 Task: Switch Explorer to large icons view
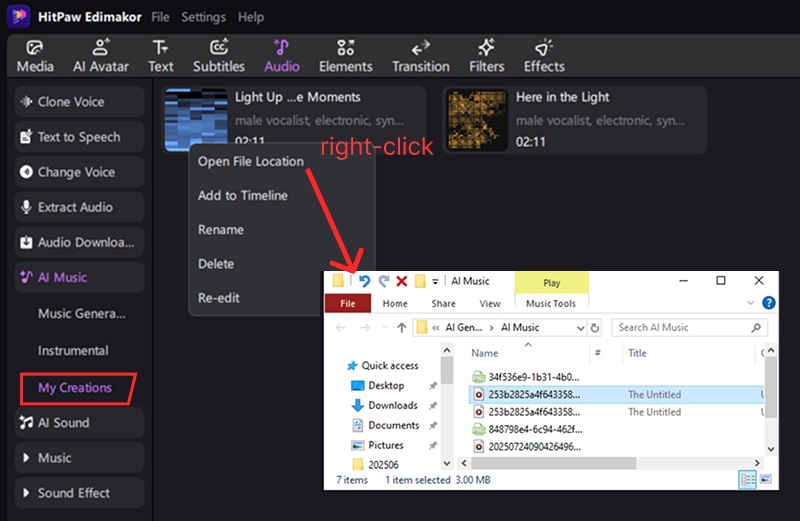click(766, 479)
